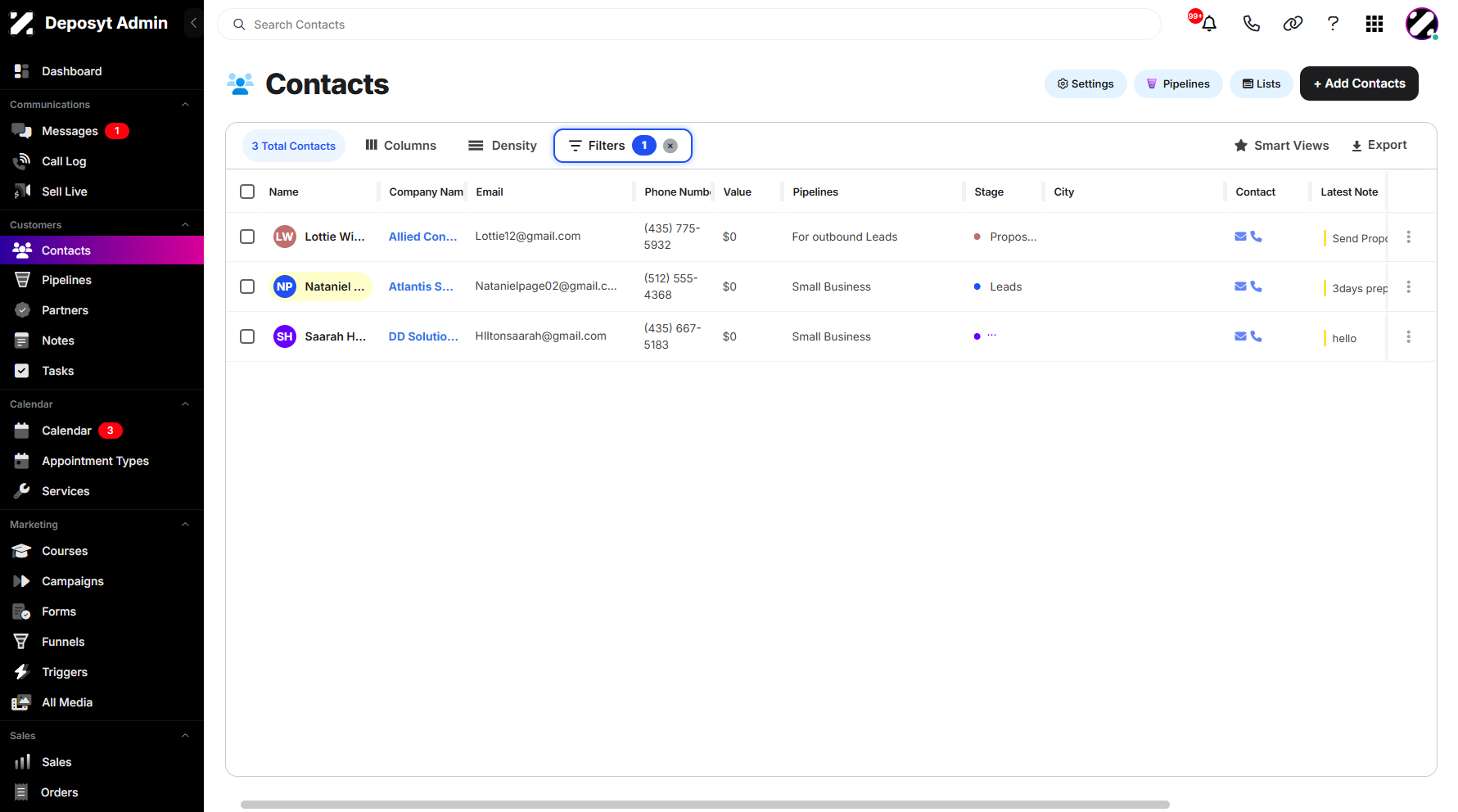Collapse the Customers section

click(185, 225)
